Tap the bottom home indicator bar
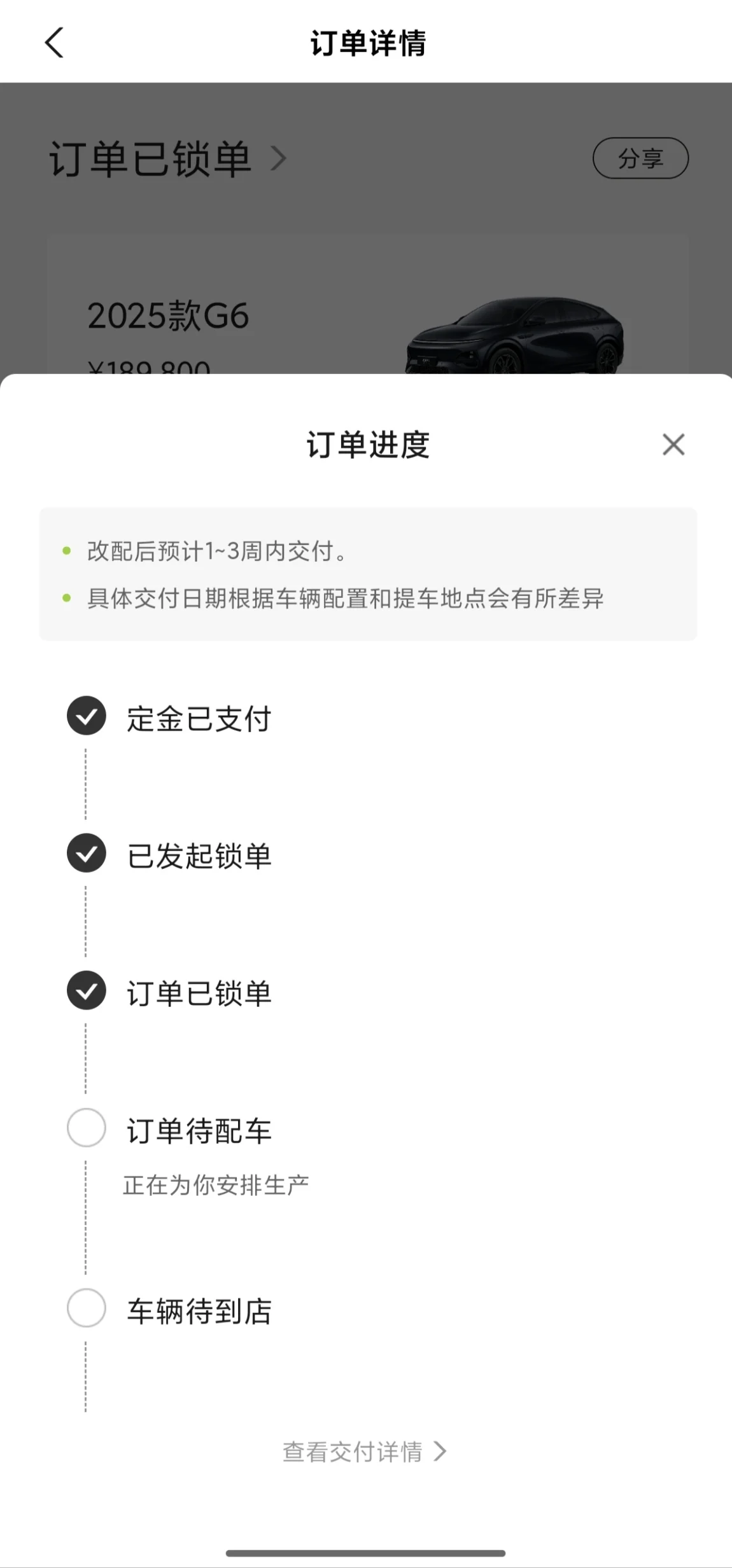The image size is (732, 1568). [365, 1553]
